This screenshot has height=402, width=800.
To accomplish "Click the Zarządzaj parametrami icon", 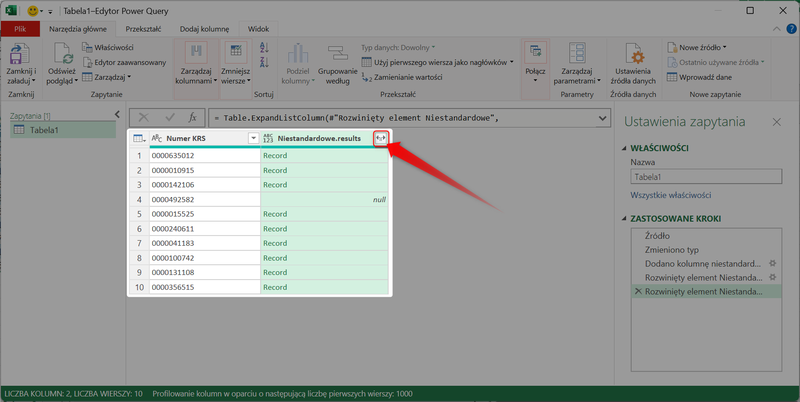I will coord(577,54).
